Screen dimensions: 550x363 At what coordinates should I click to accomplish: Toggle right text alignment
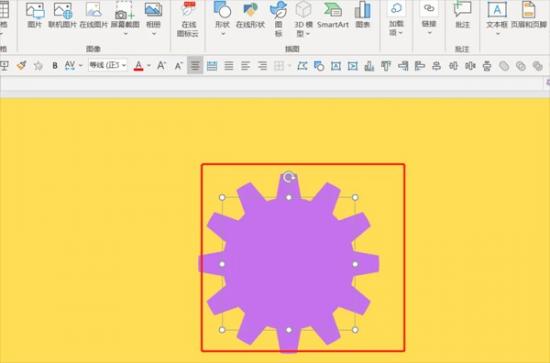pyautogui.click(x=262, y=66)
